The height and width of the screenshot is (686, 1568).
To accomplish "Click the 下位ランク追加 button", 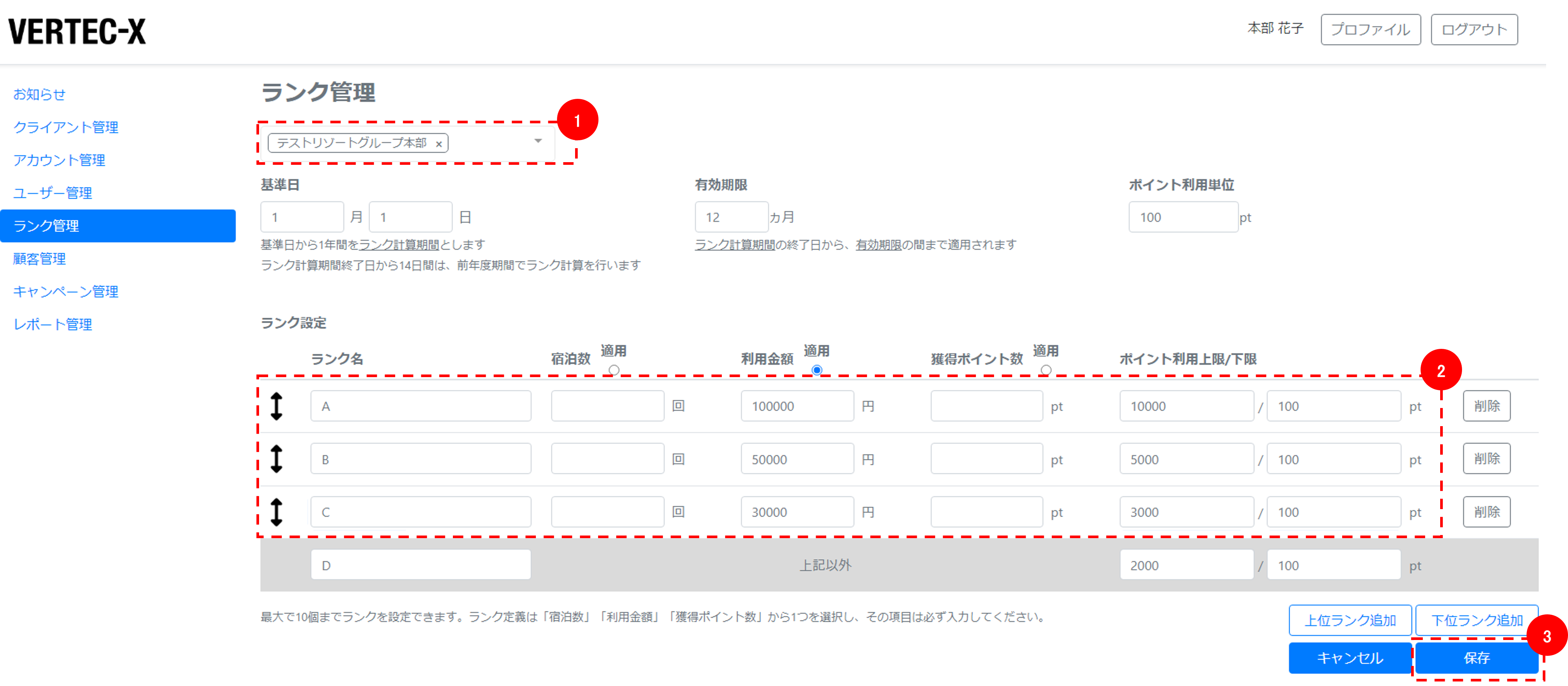I will coord(1477,620).
